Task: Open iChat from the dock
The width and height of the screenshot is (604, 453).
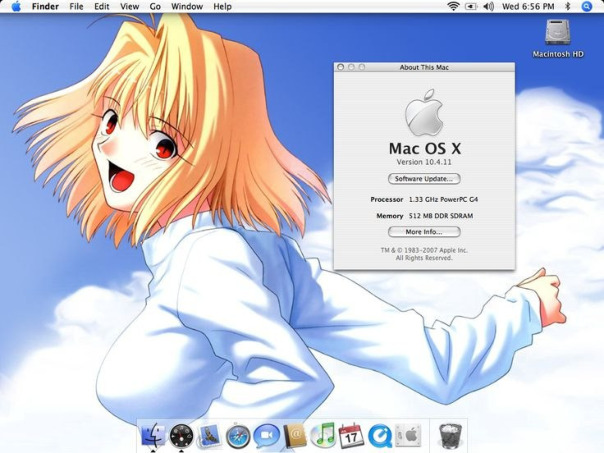Action: tap(266, 435)
